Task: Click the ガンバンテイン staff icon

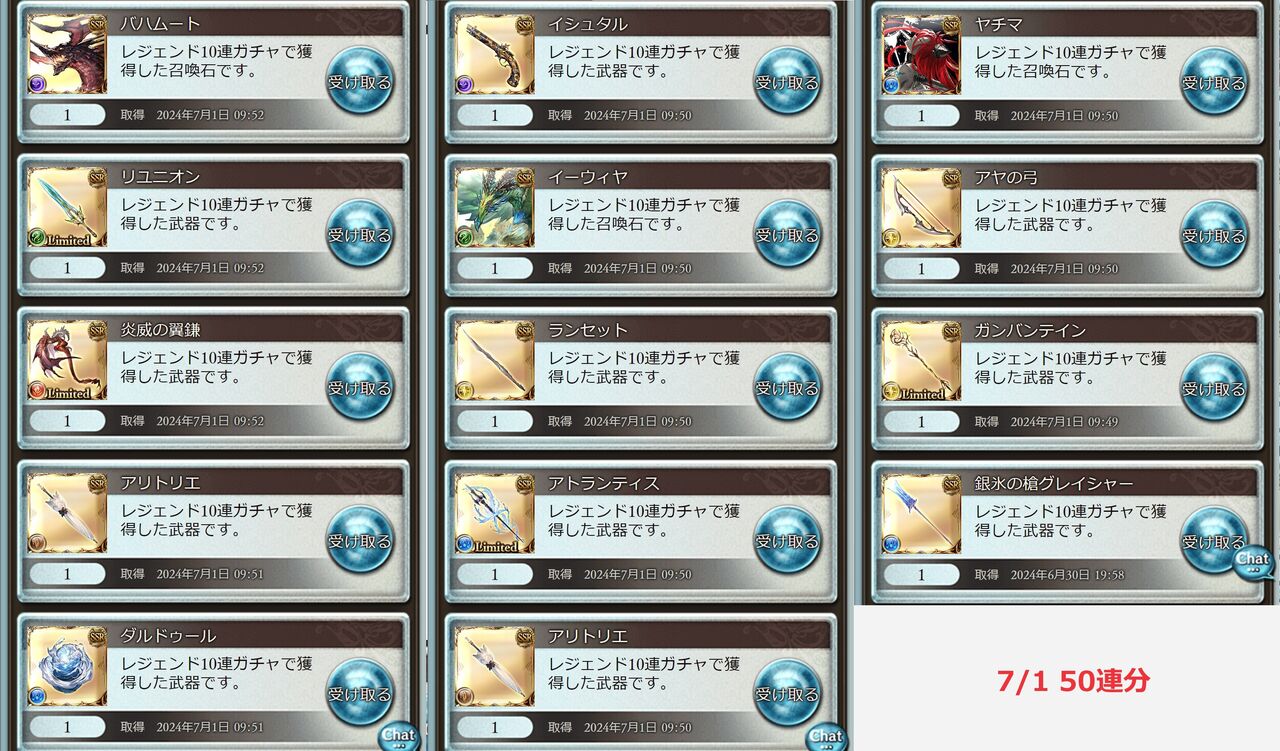Action: (921, 361)
